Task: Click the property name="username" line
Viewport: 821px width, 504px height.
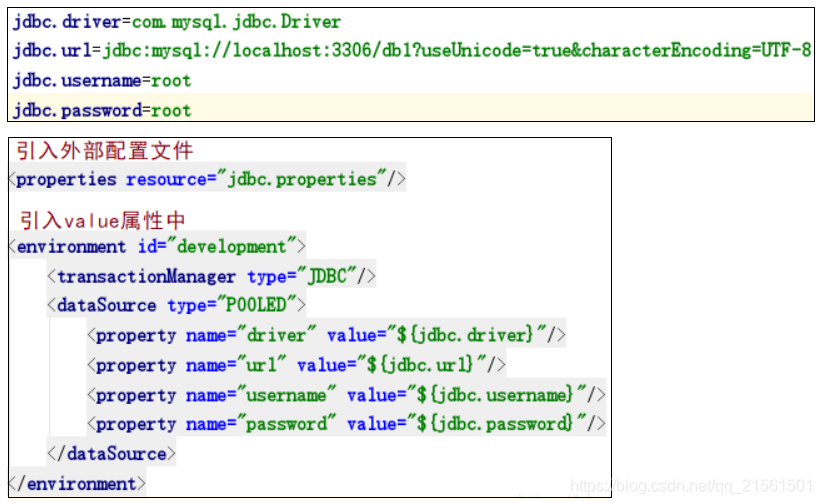Action: click(346, 394)
